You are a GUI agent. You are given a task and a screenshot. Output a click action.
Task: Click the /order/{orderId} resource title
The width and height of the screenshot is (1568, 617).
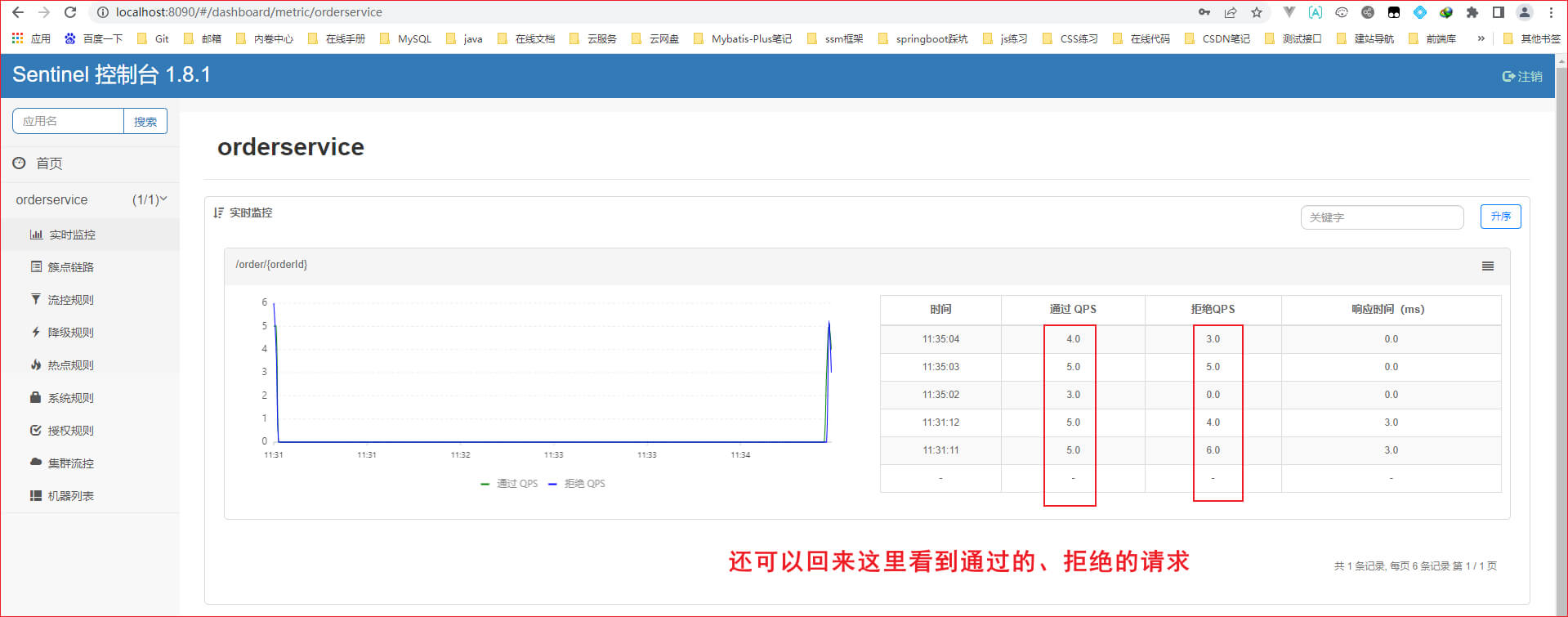pos(271,264)
